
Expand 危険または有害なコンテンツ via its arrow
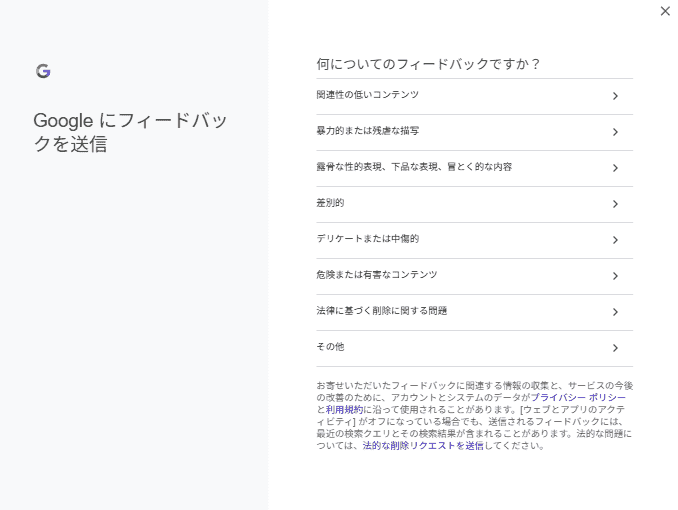tap(615, 276)
